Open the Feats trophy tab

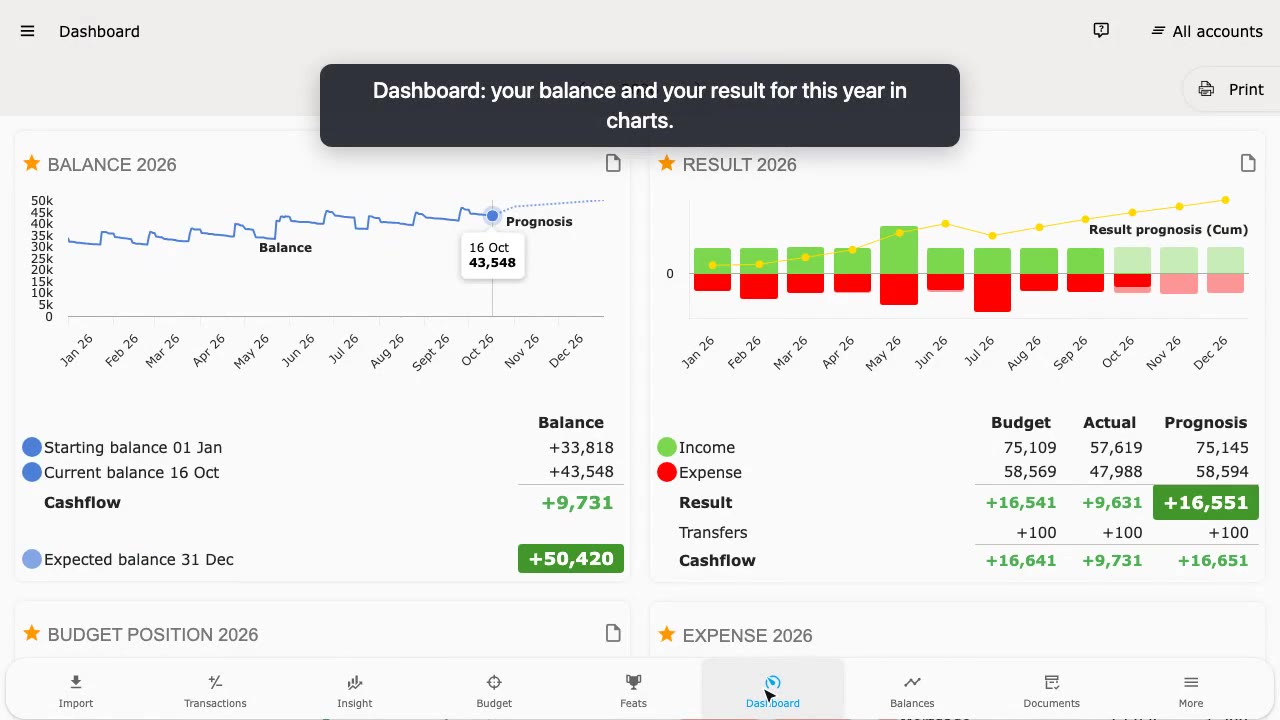634,690
